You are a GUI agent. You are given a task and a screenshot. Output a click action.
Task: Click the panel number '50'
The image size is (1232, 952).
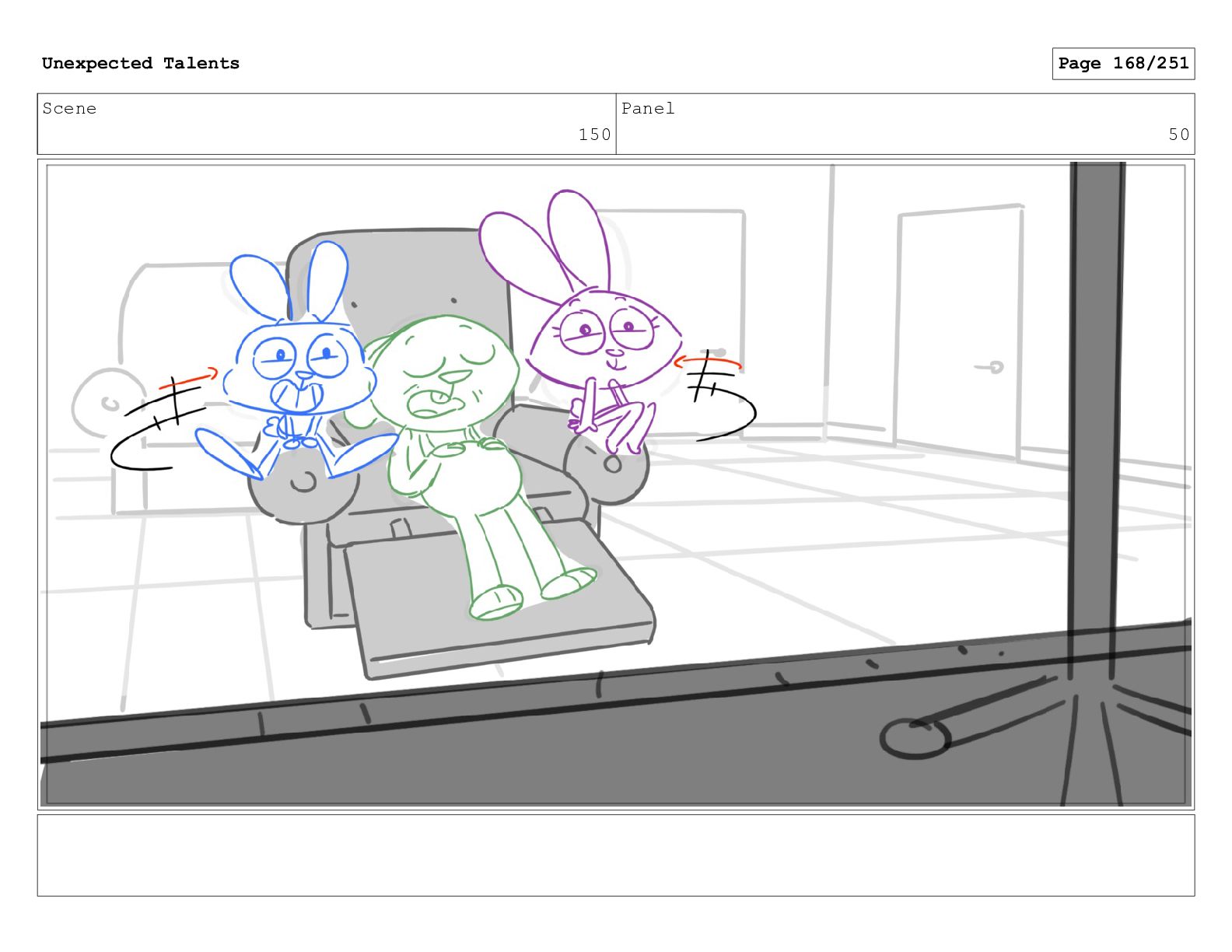[x=1179, y=135]
